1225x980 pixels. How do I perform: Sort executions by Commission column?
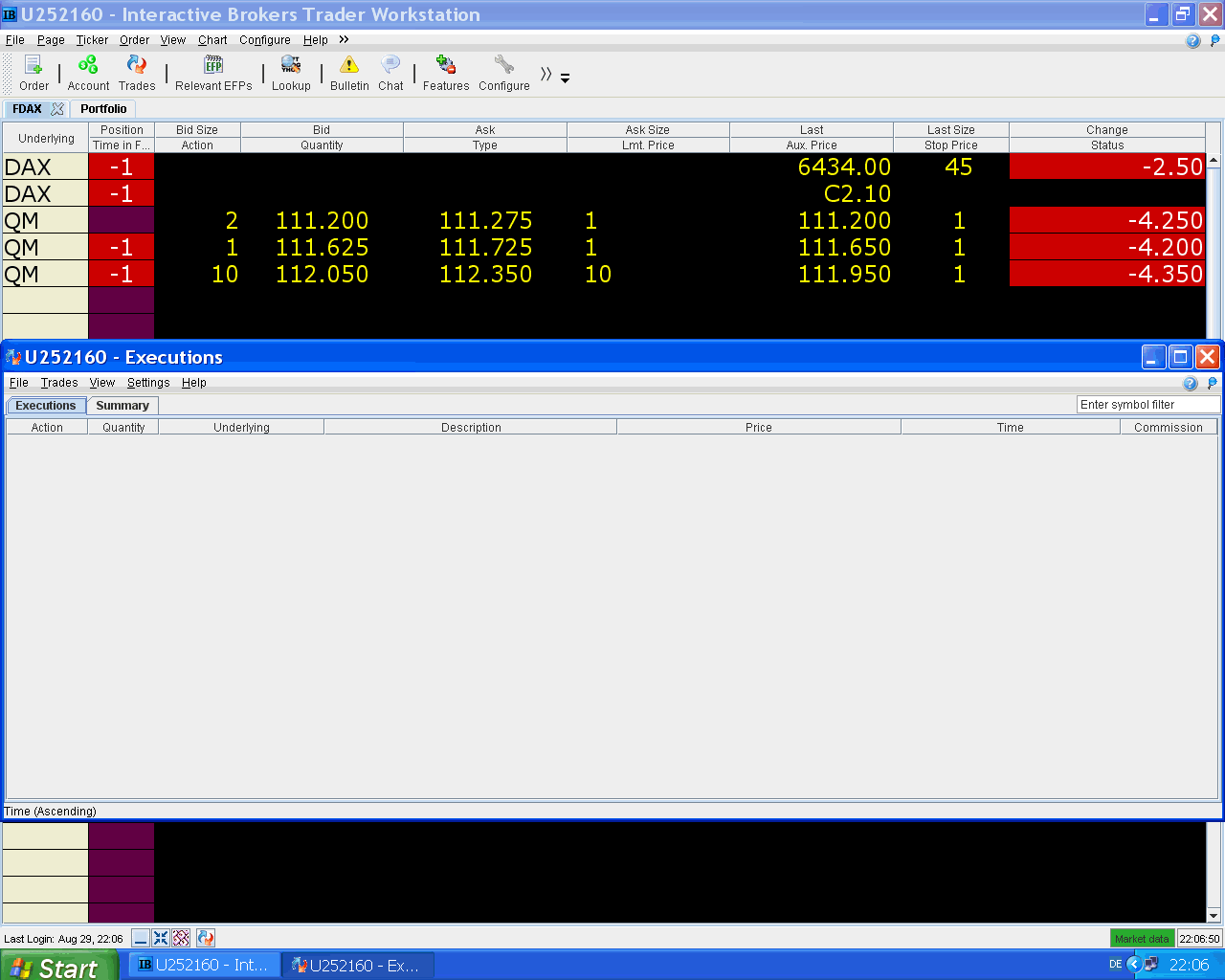(x=1169, y=428)
